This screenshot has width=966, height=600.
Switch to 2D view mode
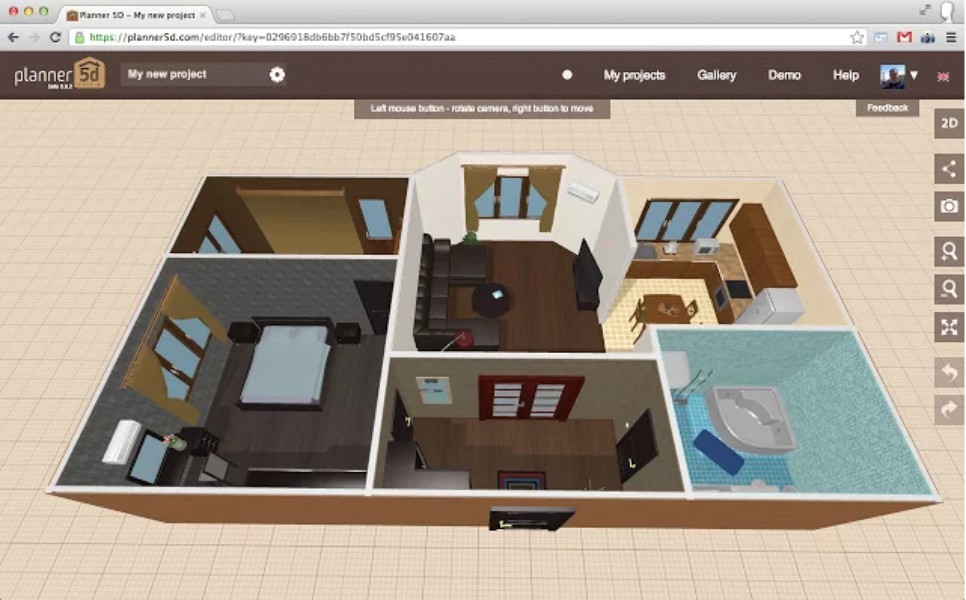coord(948,123)
